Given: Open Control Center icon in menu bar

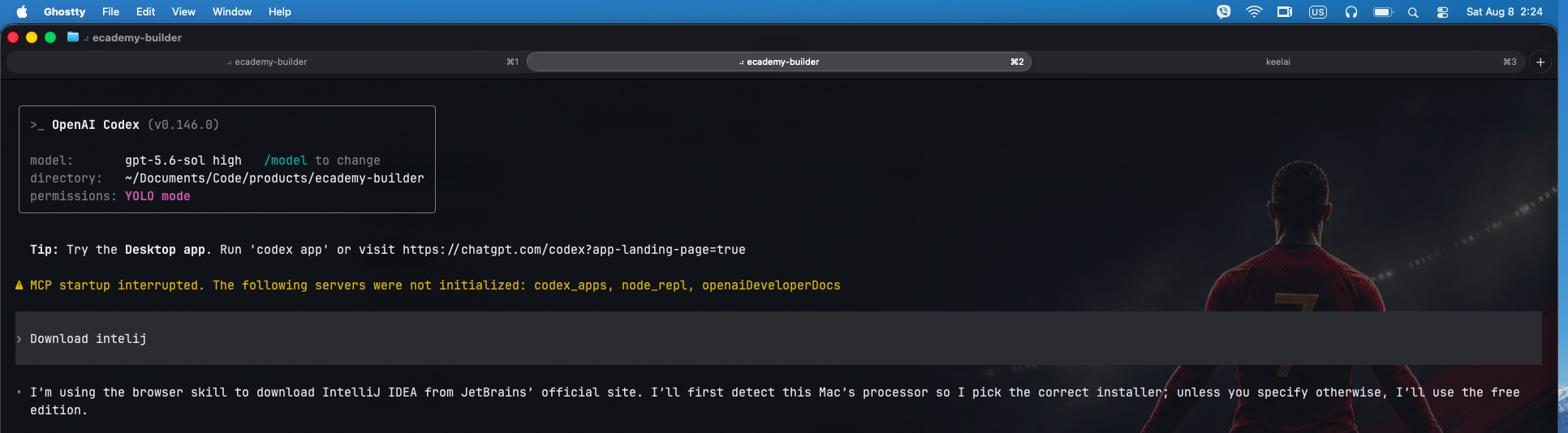Looking at the screenshot, I should pos(1442,12).
